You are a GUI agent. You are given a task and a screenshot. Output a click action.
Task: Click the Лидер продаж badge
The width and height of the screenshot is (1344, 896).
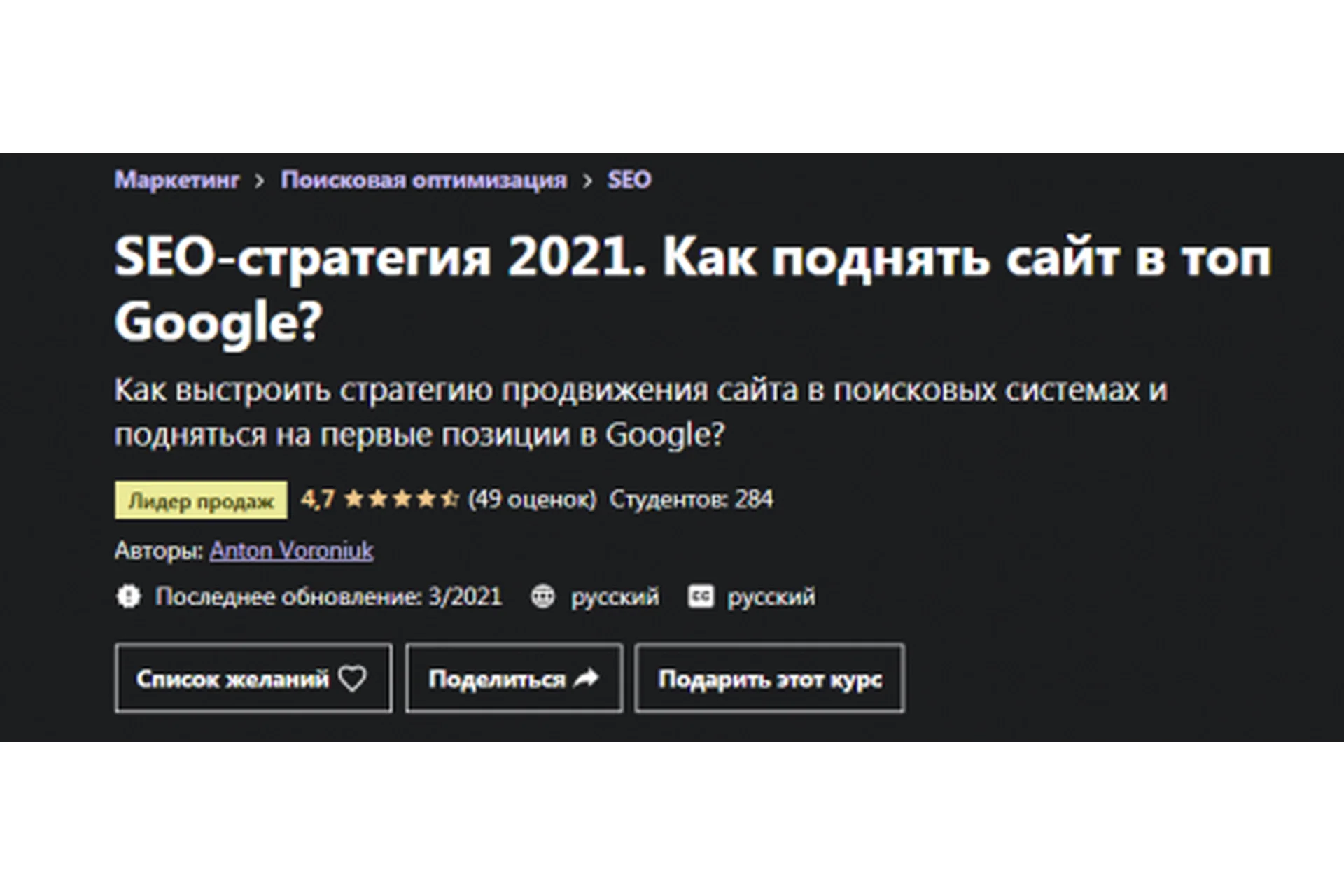pyautogui.click(x=201, y=500)
